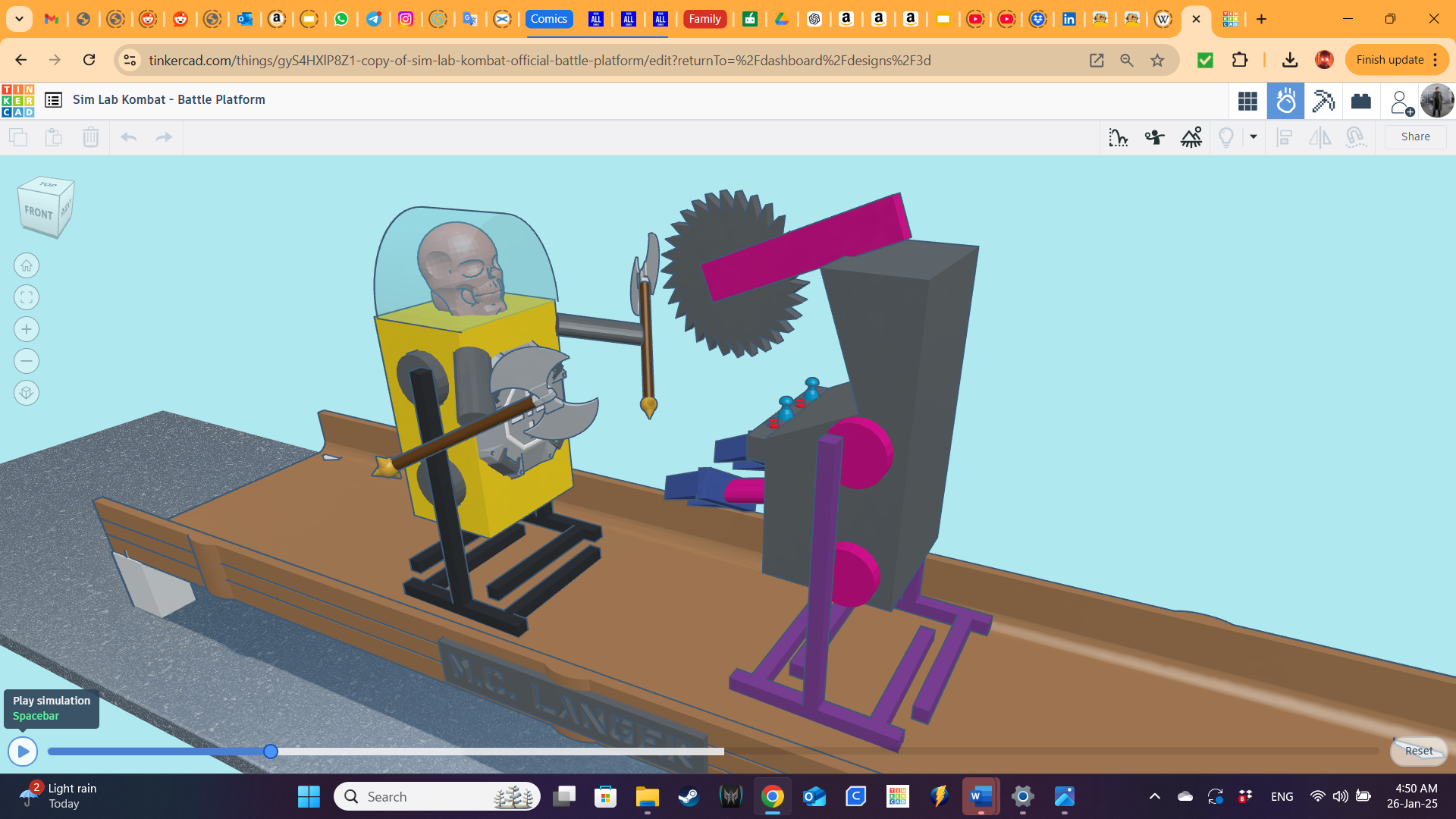Click the gravity drop tool icon
Viewport: 1456px width, 819px height.
coord(1118,137)
